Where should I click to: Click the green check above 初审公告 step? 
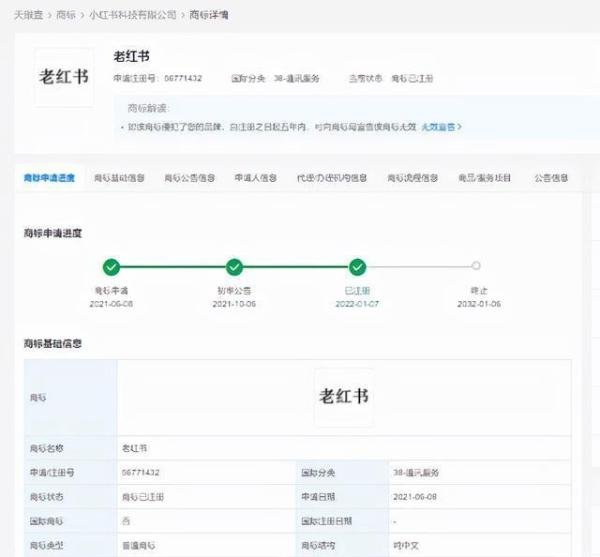point(234,267)
